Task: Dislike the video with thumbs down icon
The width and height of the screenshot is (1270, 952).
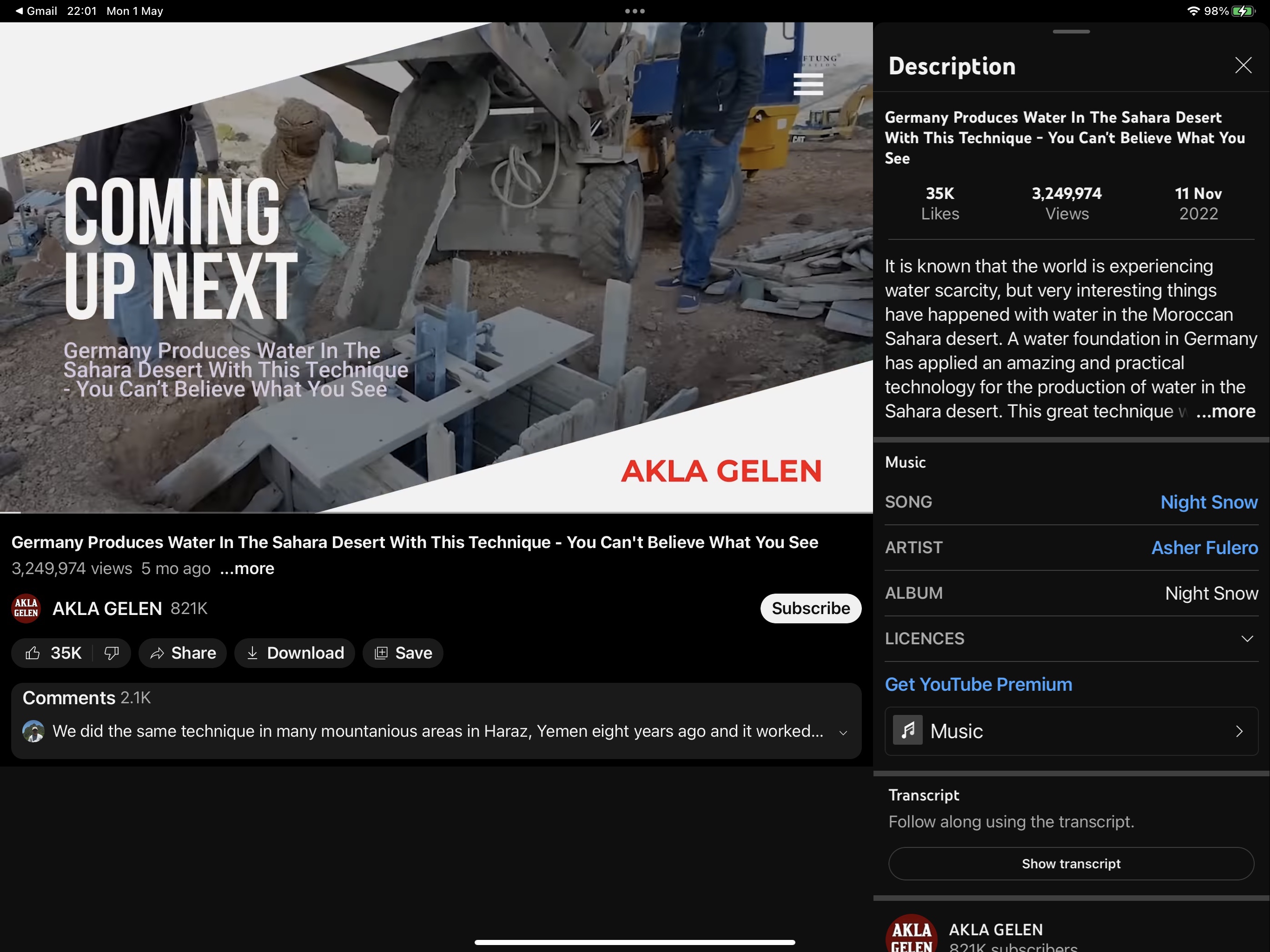Action: (x=112, y=653)
